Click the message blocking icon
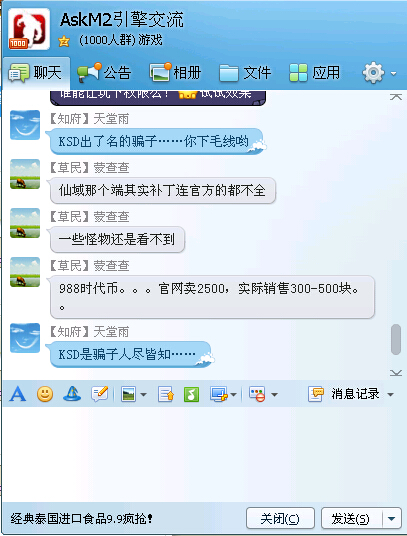407x536 pixels. pos(257,394)
